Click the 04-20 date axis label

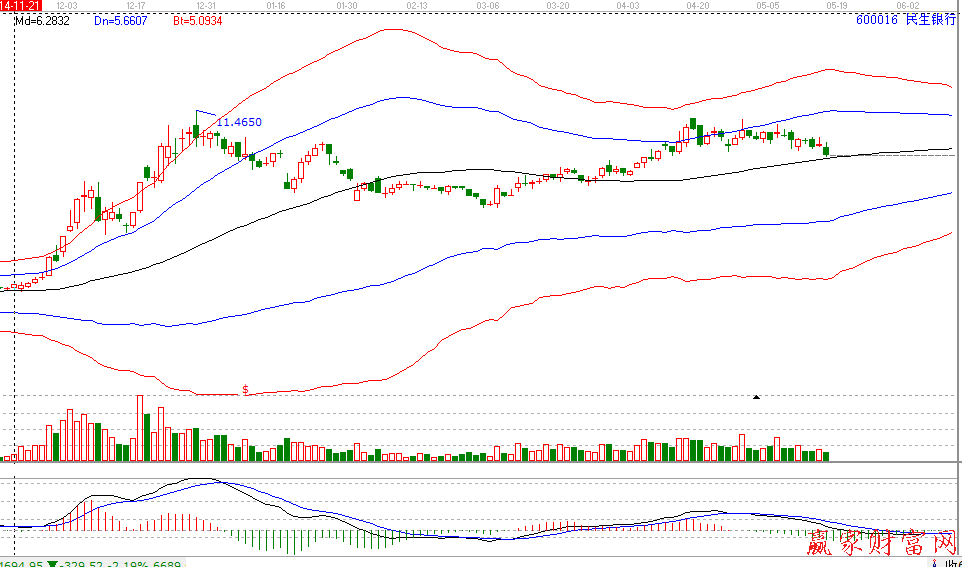pos(699,6)
